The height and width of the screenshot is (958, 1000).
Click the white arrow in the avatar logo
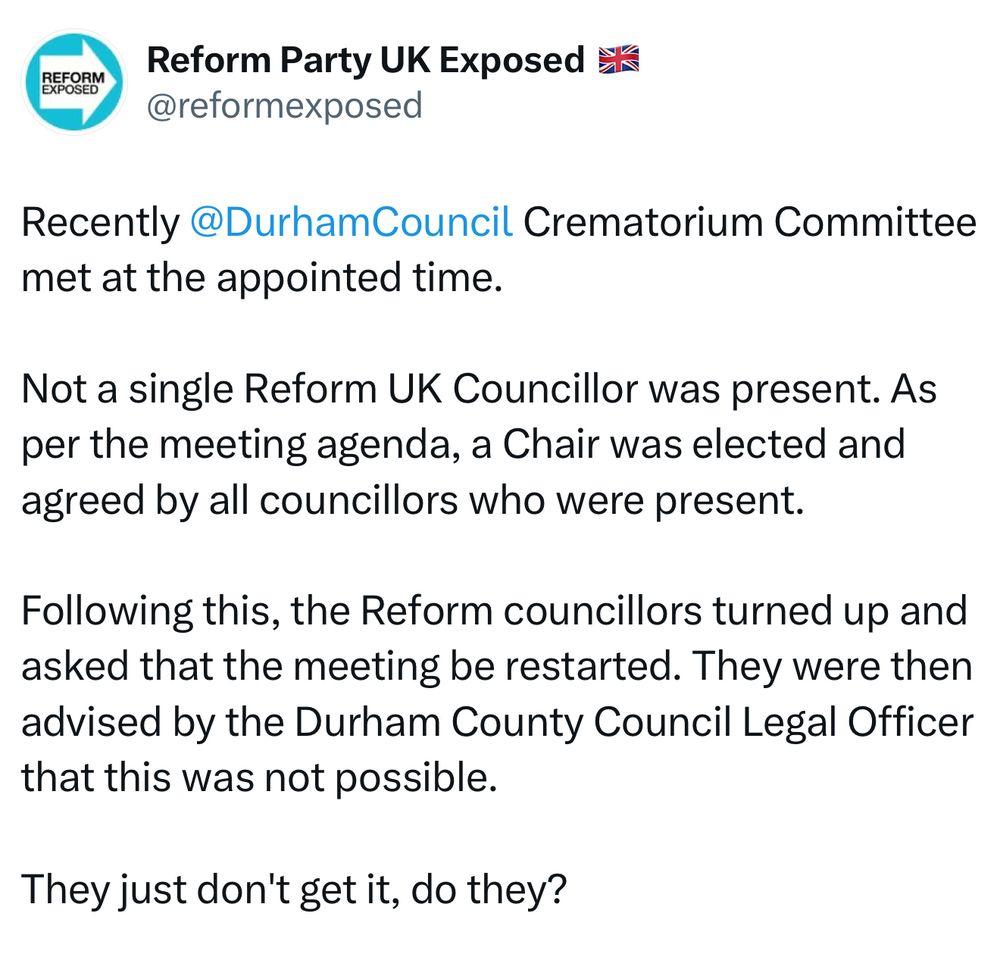75,82
